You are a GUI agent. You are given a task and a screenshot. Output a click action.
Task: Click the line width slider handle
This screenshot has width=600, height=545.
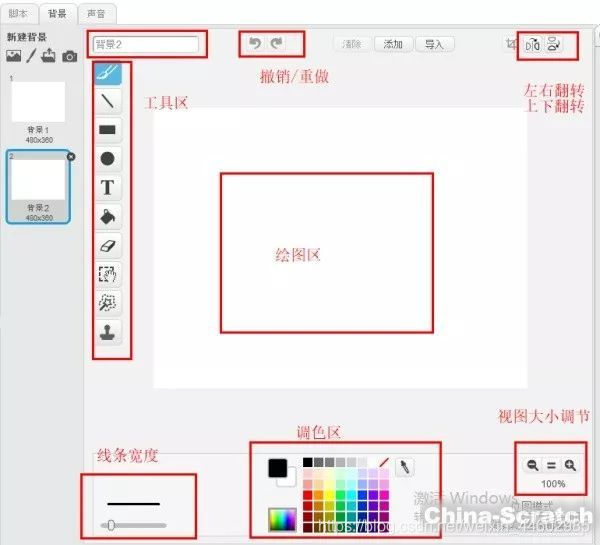click(x=111, y=525)
